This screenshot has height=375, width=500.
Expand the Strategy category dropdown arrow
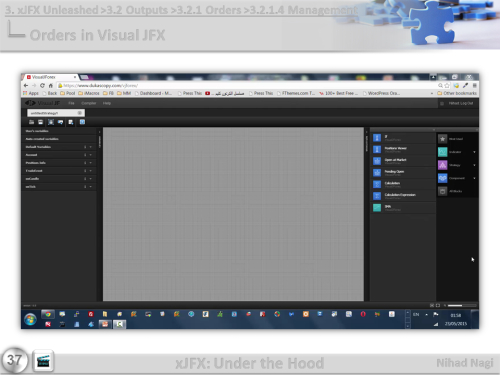[474, 165]
